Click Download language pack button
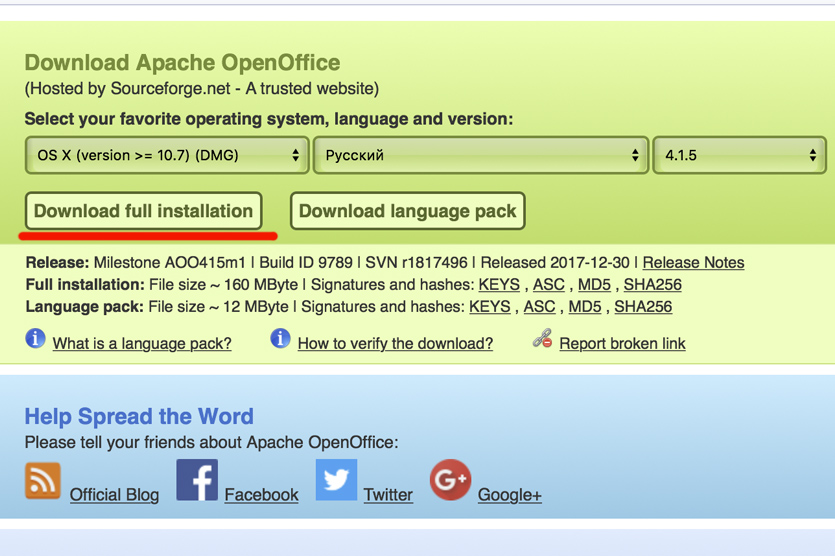The image size is (835, 556). 407,211
